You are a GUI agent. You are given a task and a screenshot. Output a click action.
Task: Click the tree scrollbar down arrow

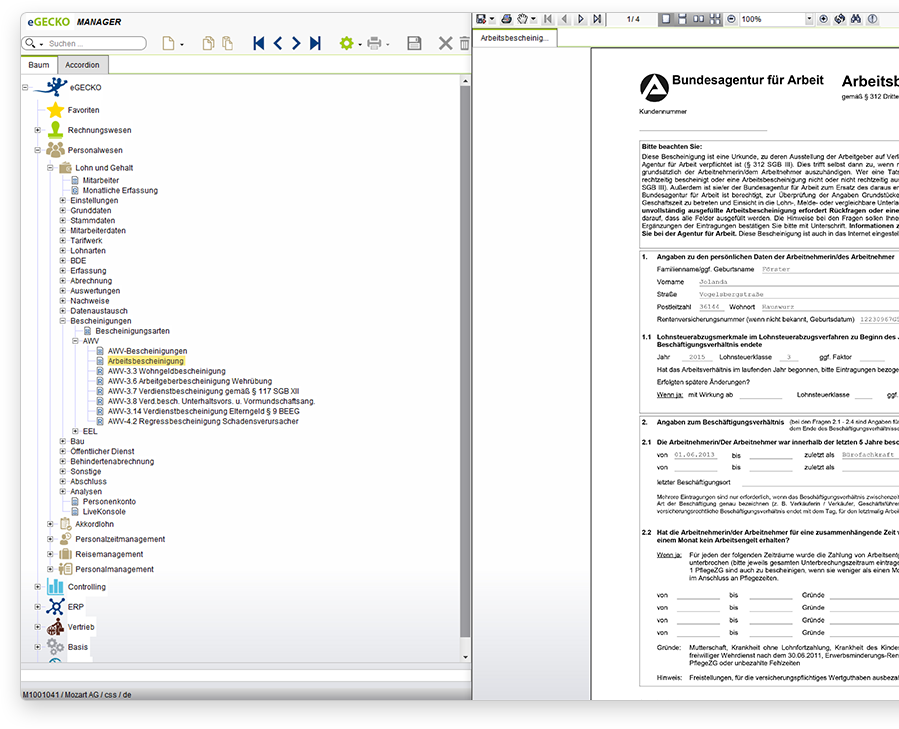point(465,657)
